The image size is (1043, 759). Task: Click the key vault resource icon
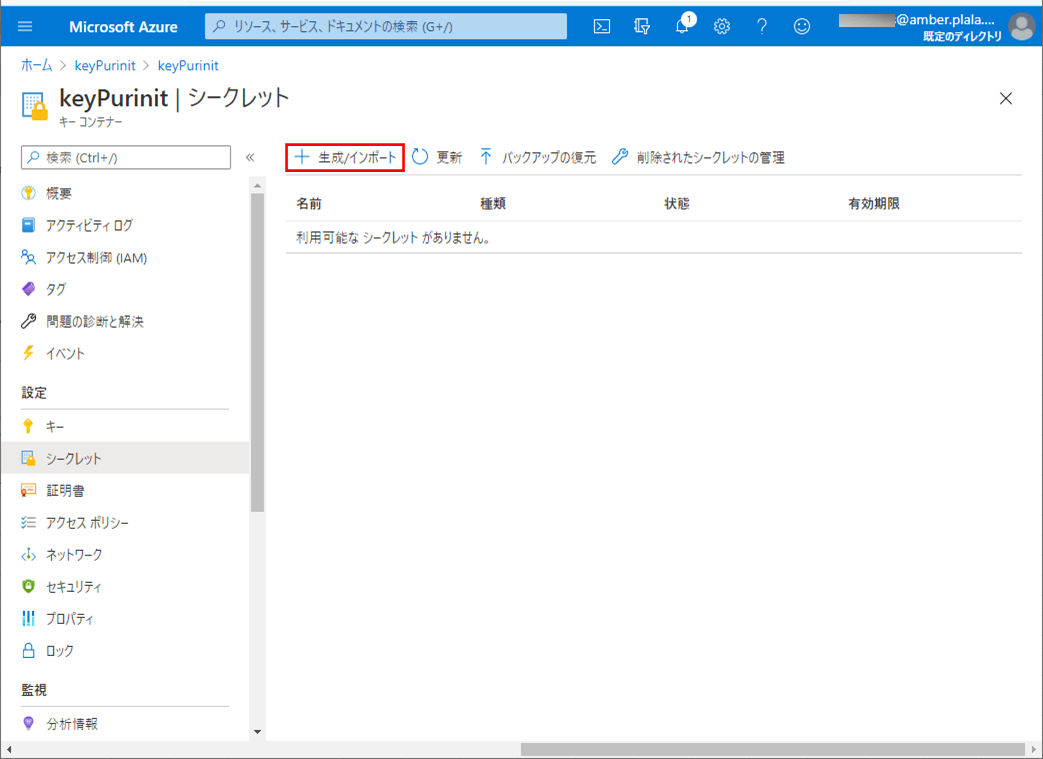[35, 106]
